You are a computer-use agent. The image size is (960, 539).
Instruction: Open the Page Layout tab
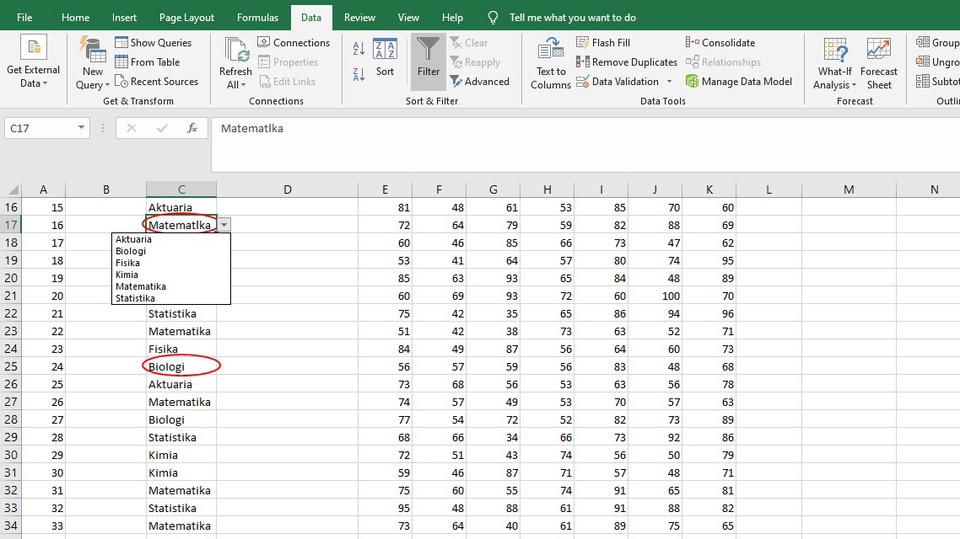(x=187, y=17)
